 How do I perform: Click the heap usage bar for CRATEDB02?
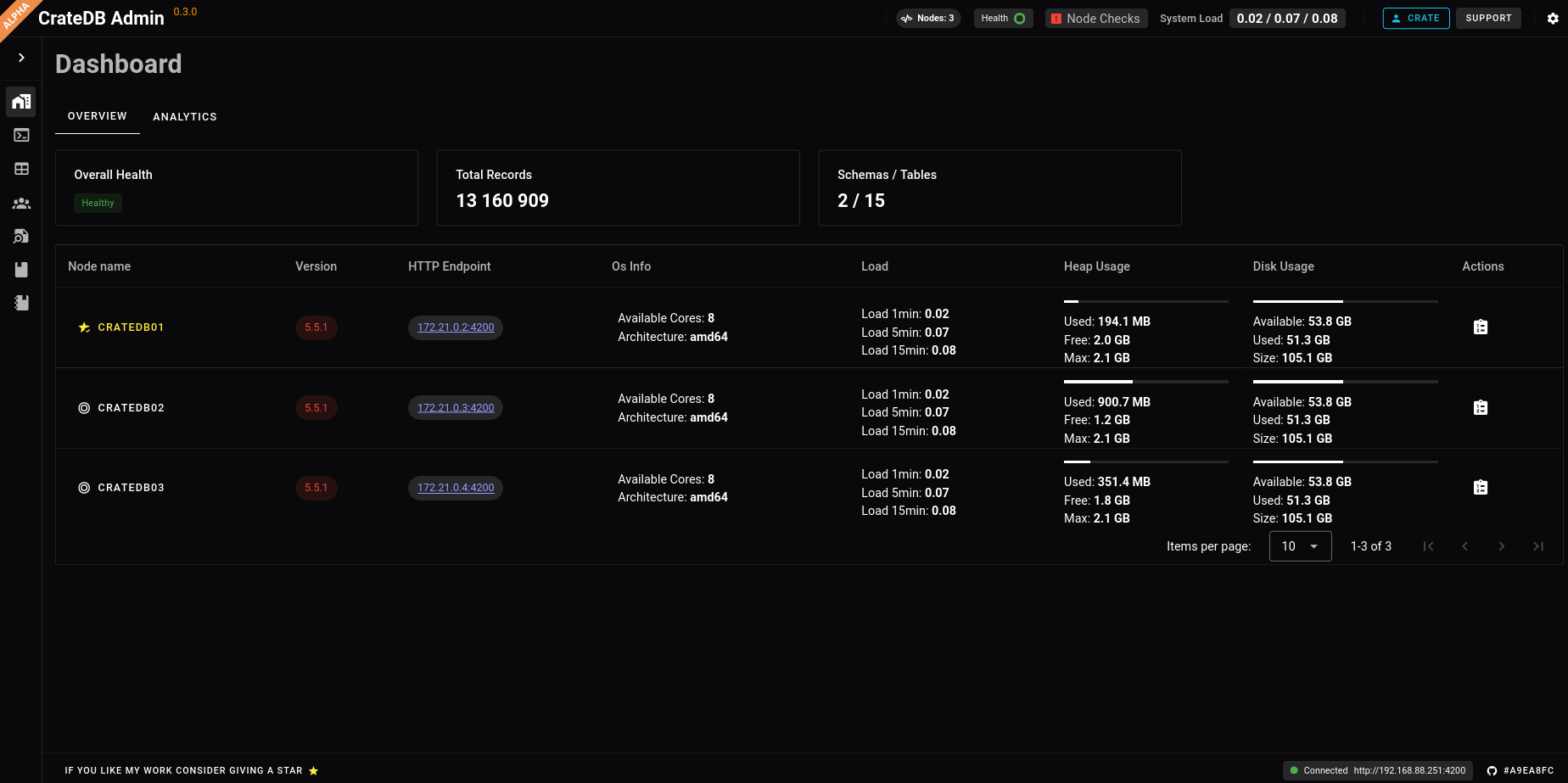pyautogui.click(x=1146, y=382)
